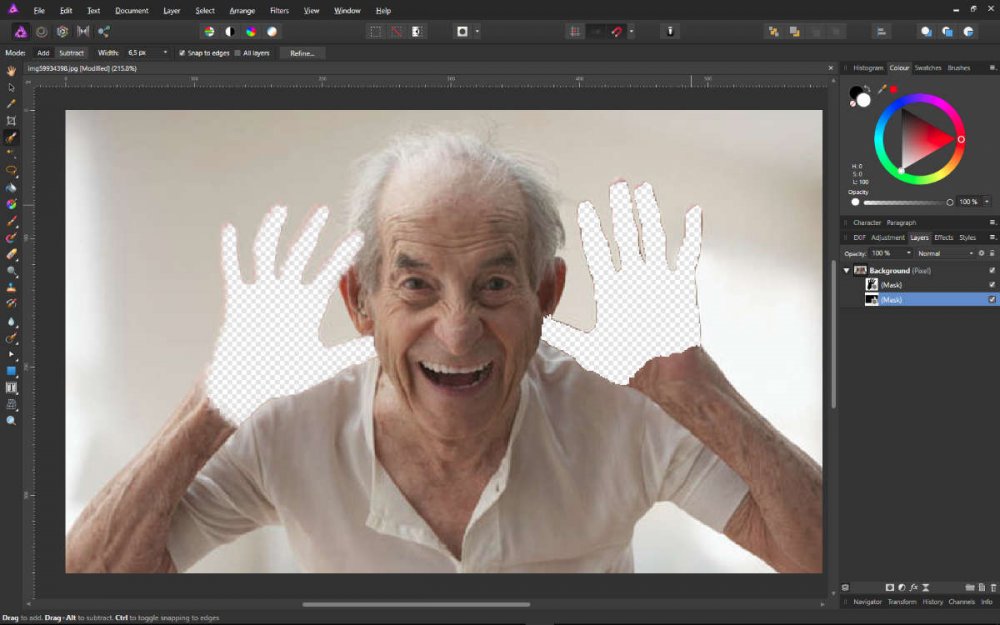Open the Filters menu
The image size is (1000, 625).
pos(279,10)
